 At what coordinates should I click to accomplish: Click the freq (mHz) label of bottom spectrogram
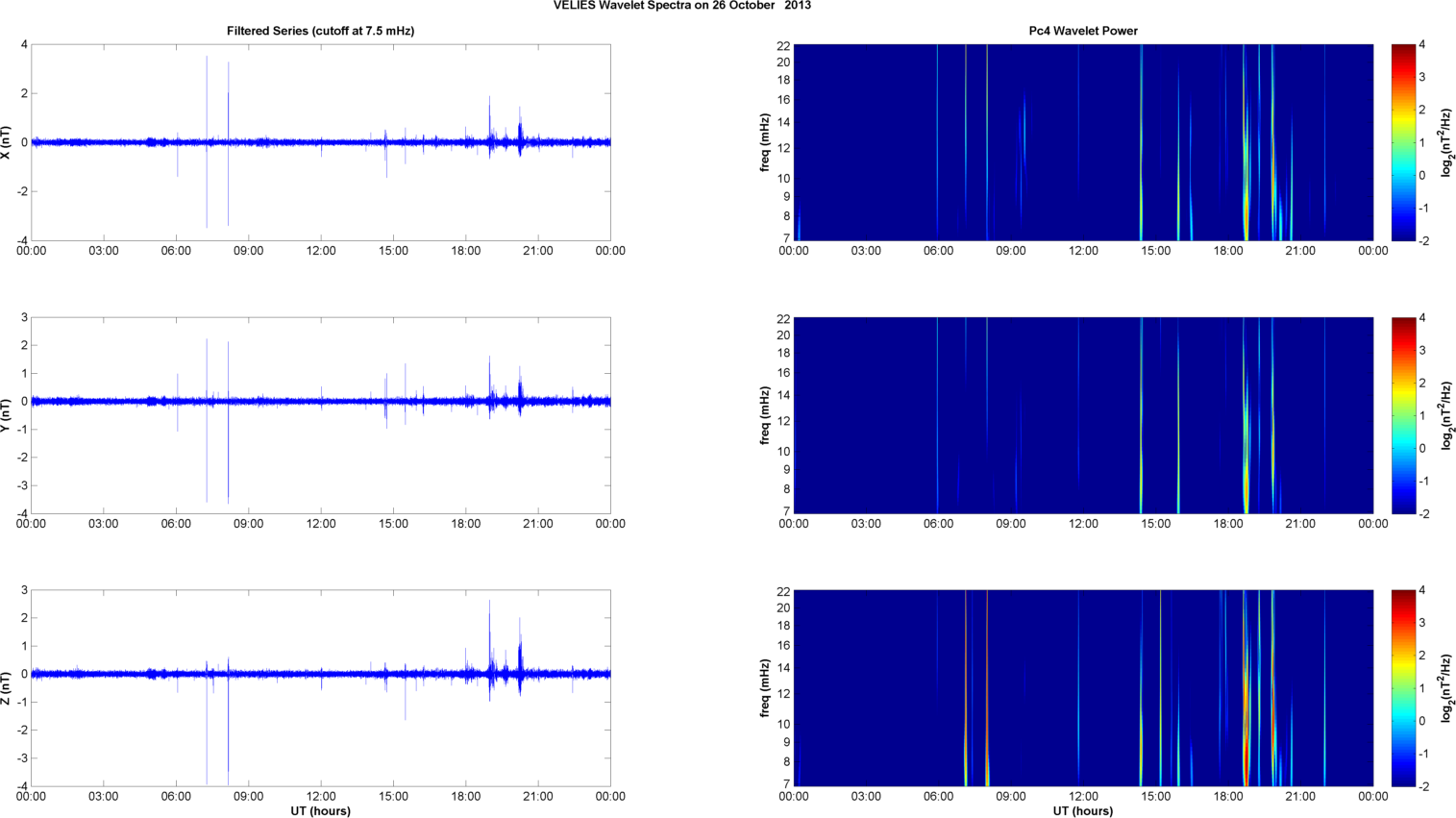765,688
